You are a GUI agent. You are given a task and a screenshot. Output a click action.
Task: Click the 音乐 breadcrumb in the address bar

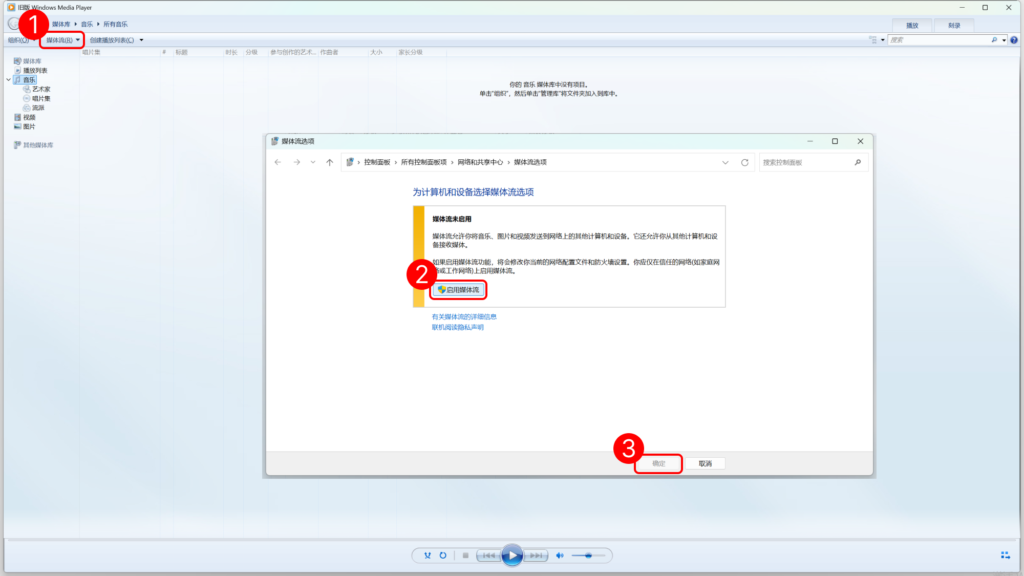[x=87, y=24]
